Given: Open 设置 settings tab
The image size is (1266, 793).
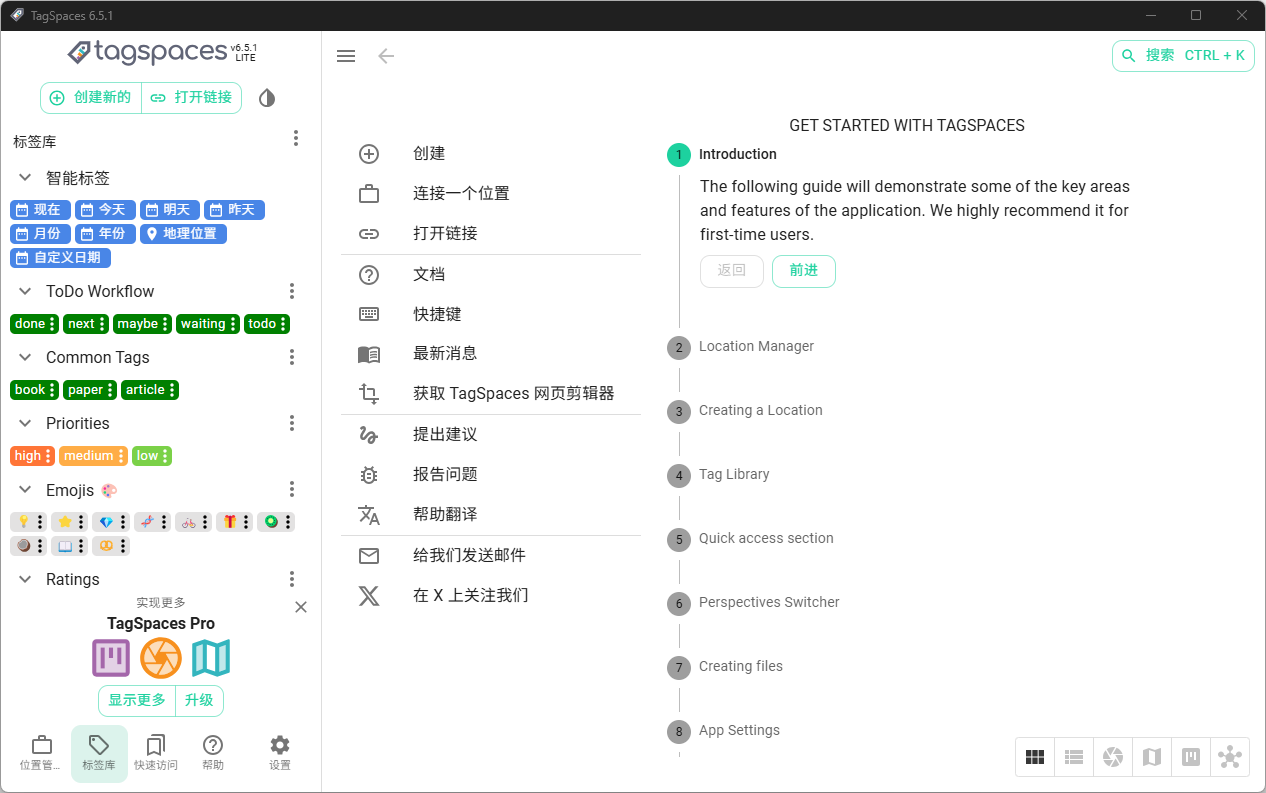Looking at the screenshot, I should [x=280, y=753].
